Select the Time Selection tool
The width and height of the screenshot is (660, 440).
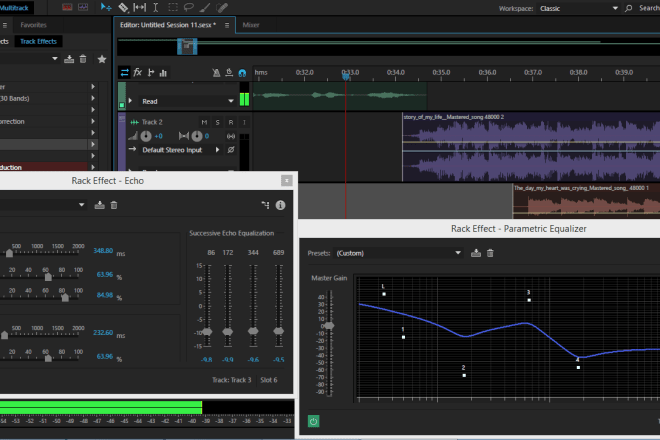(155, 7)
